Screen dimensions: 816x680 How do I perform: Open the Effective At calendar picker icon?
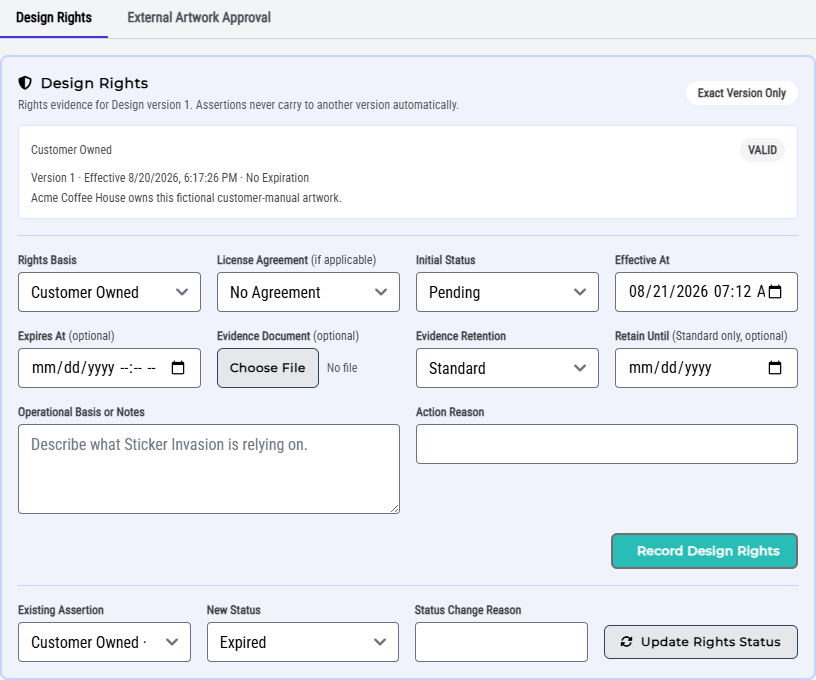(775, 291)
